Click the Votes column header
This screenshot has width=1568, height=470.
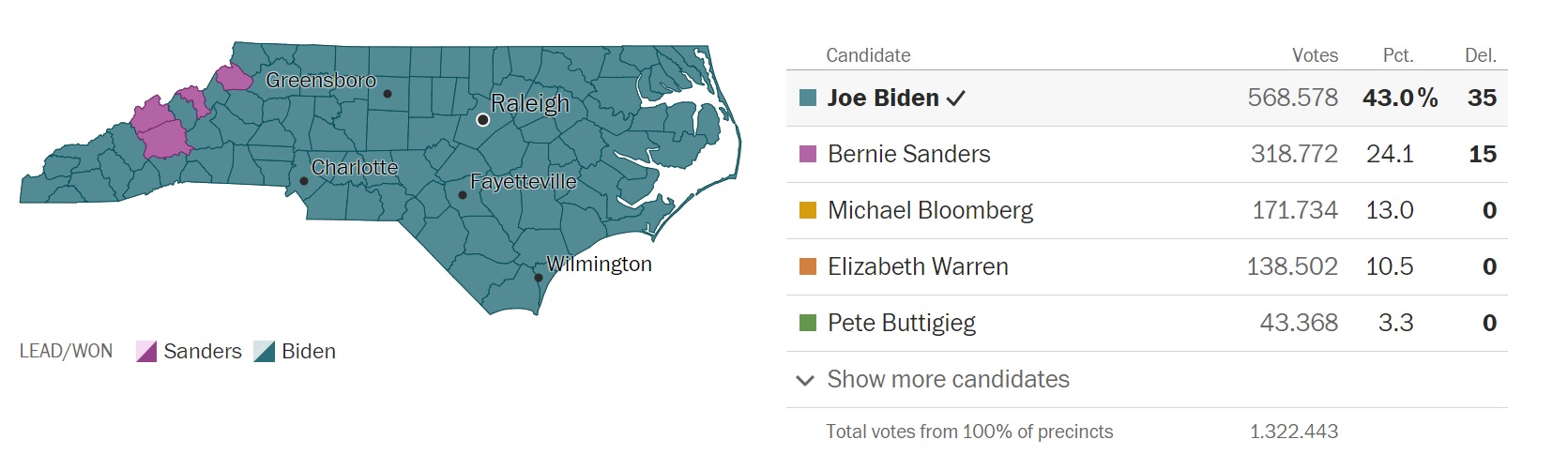coord(1315,55)
